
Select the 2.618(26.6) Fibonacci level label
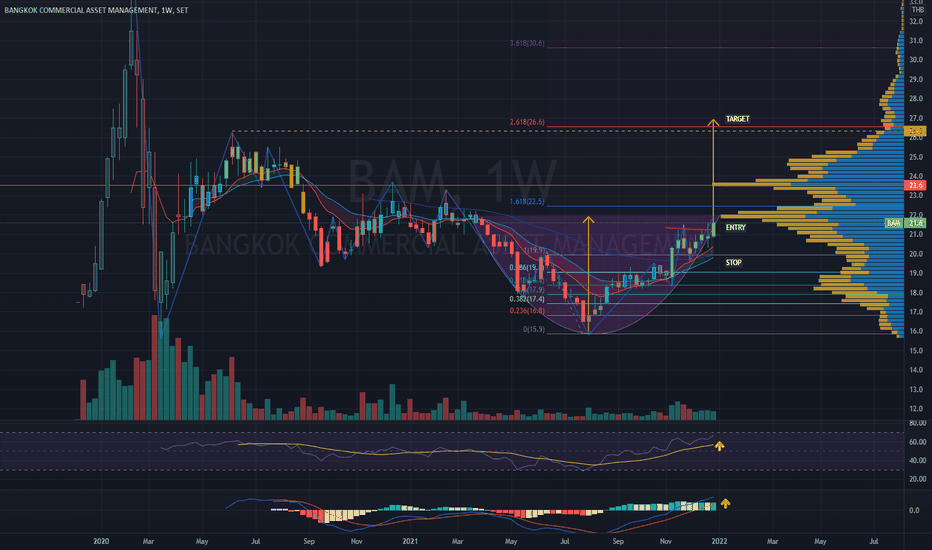click(x=527, y=122)
